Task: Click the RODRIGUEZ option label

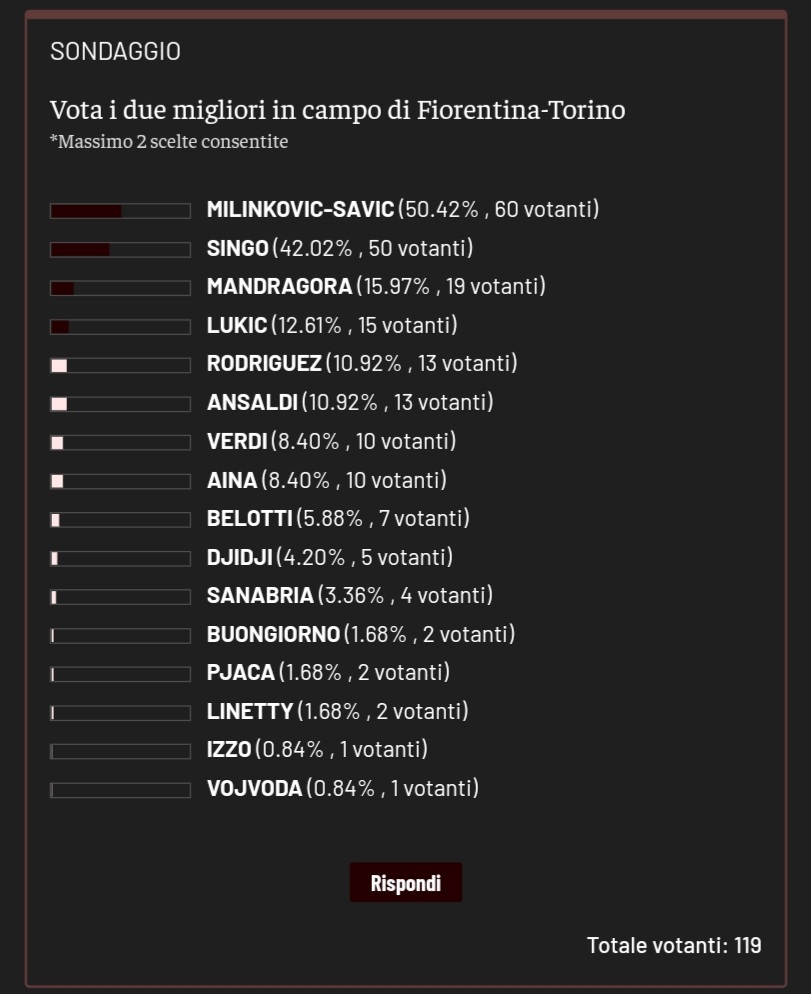Action: click(264, 364)
